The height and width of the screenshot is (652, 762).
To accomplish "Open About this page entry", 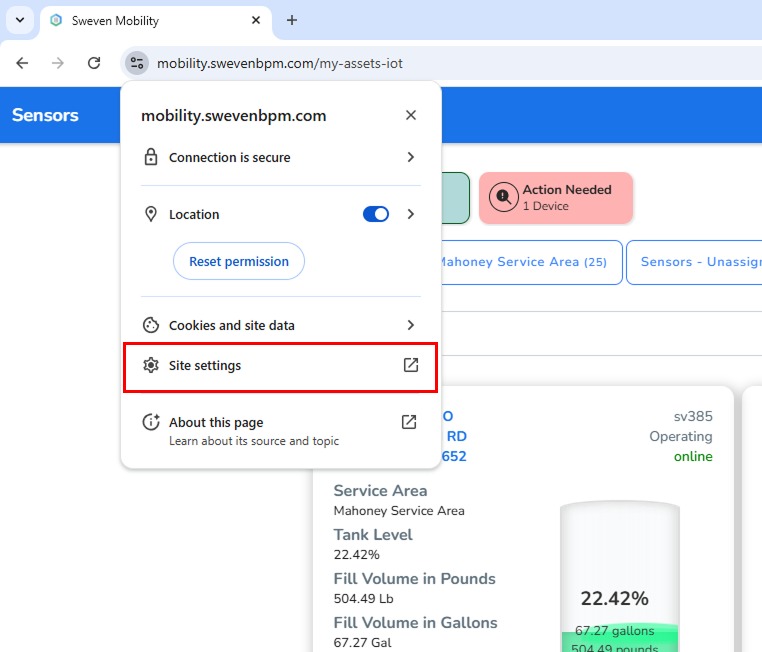I will (x=280, y=430).
